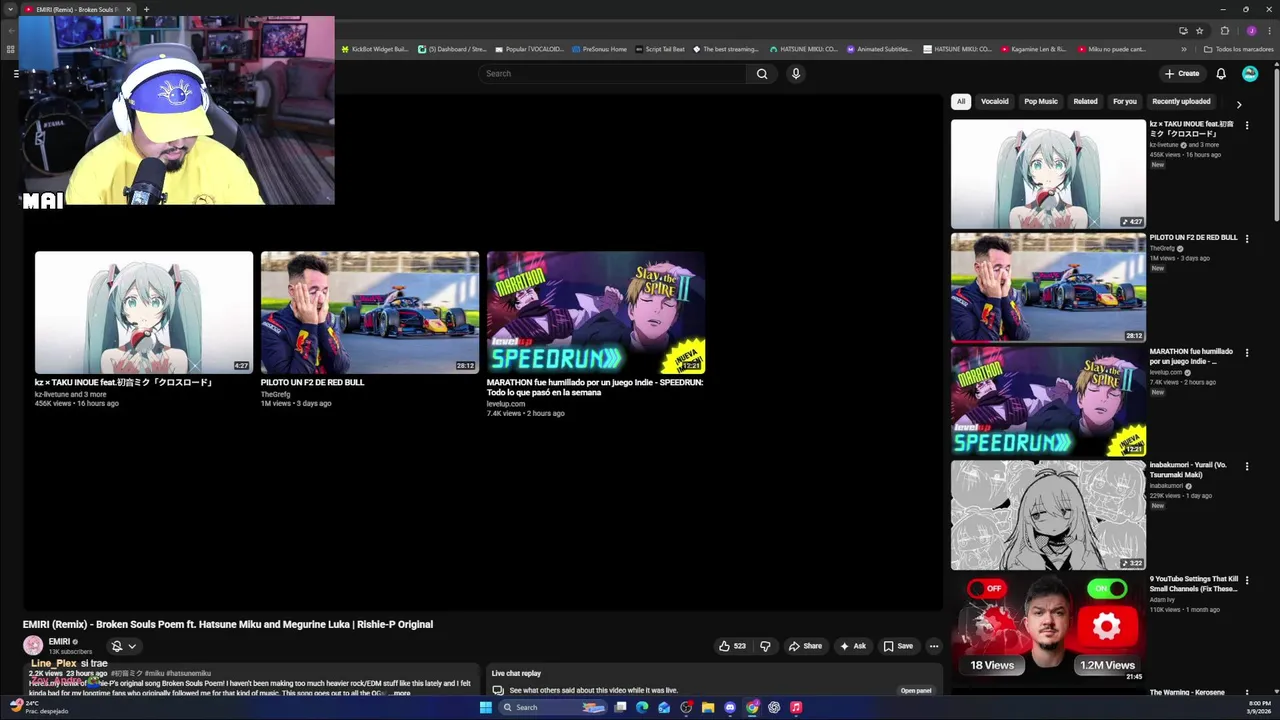This screenshot has width=1280, height=720.
Task: Open Chrome extensions puzzle icon
Action: (1225, 30)
